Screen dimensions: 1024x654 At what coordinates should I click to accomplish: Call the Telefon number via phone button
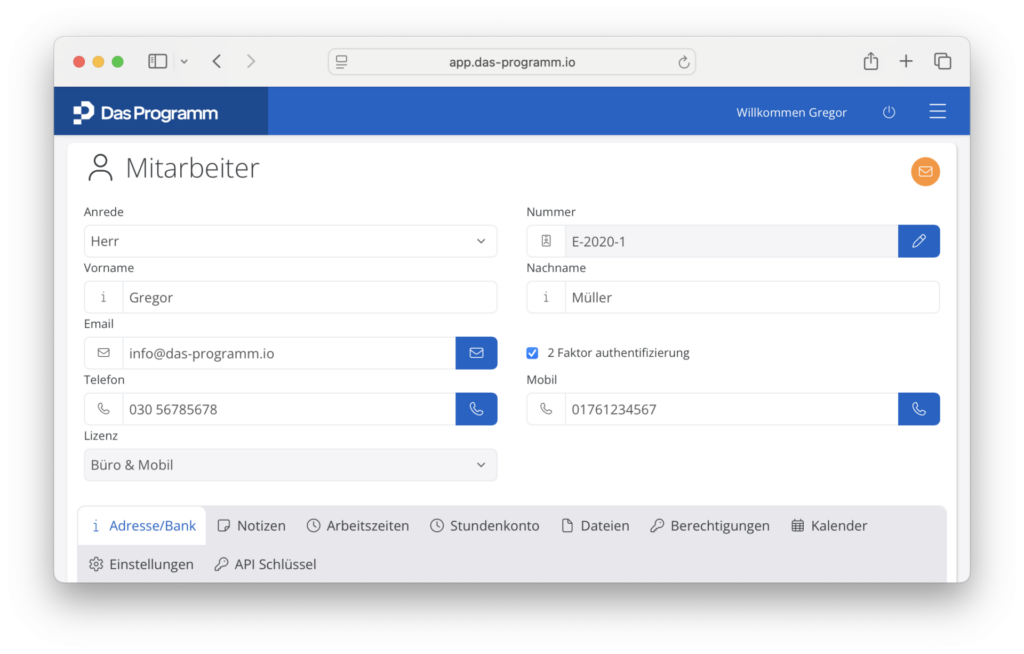pyautogui.click(x=476, y=409)
